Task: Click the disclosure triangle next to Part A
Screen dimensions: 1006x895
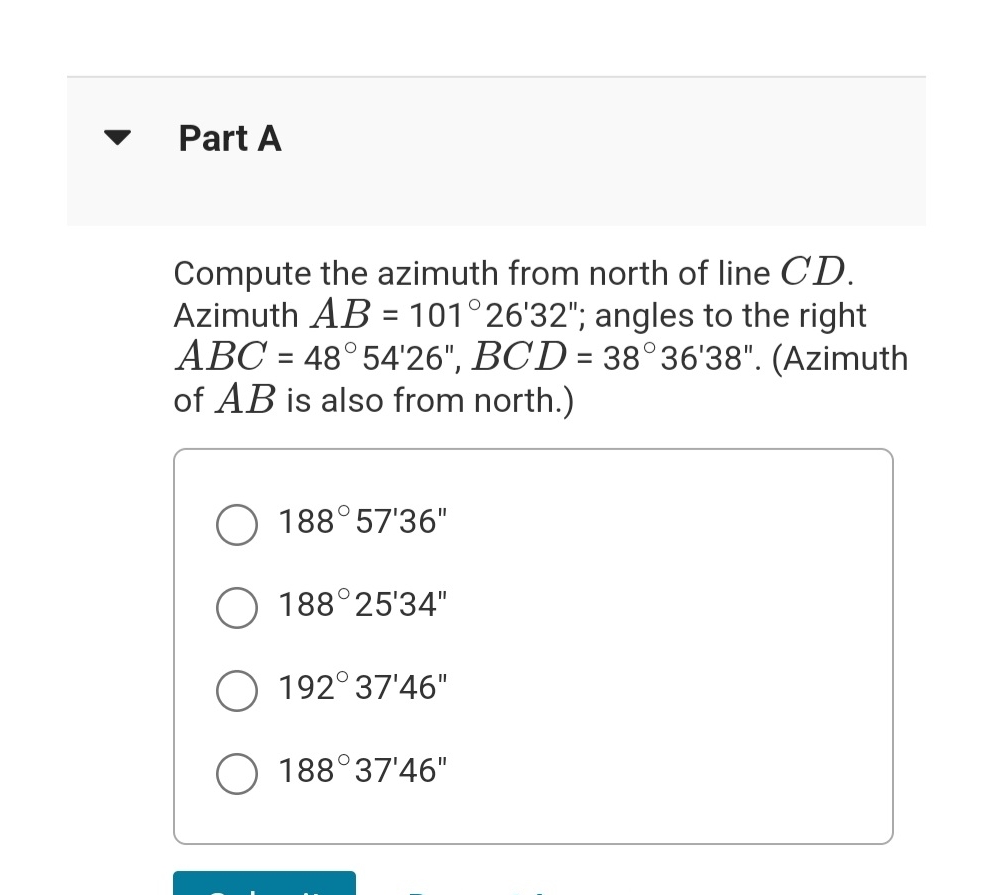Action: [x=117, y=138]
